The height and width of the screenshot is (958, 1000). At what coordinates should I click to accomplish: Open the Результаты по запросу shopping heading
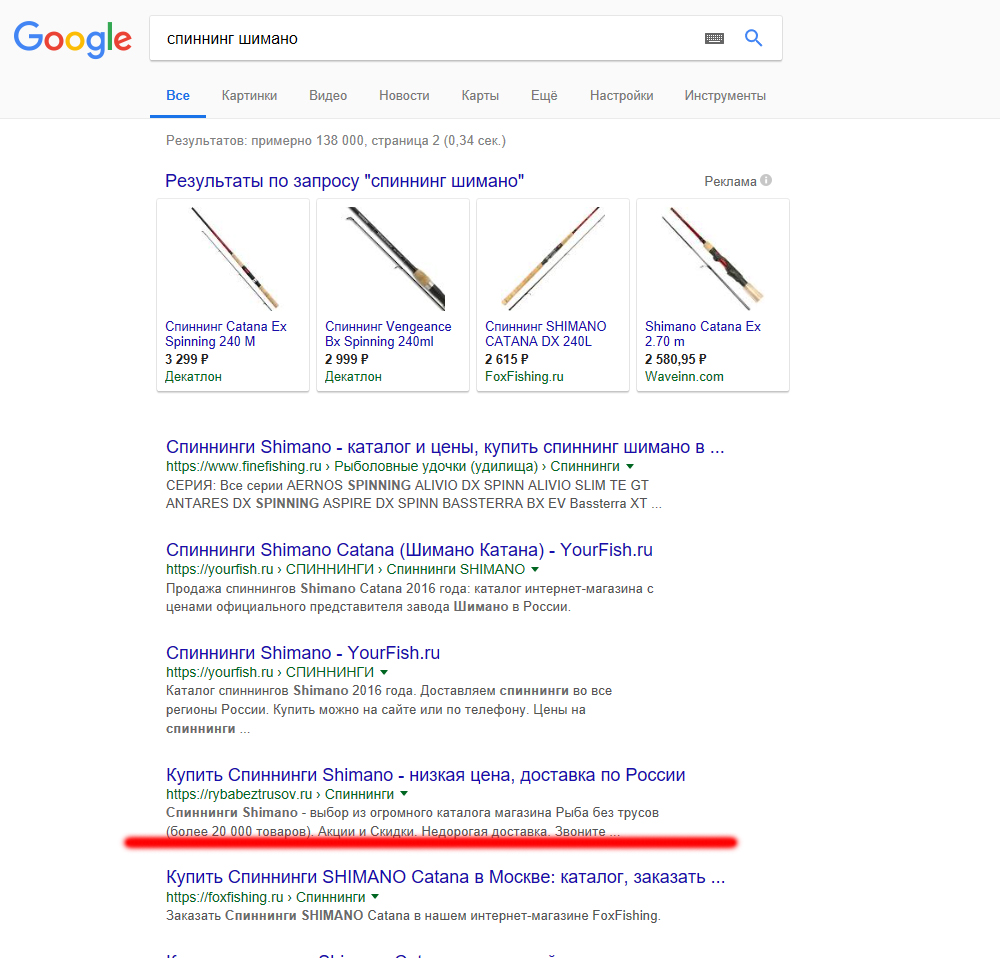coord(344,181)
